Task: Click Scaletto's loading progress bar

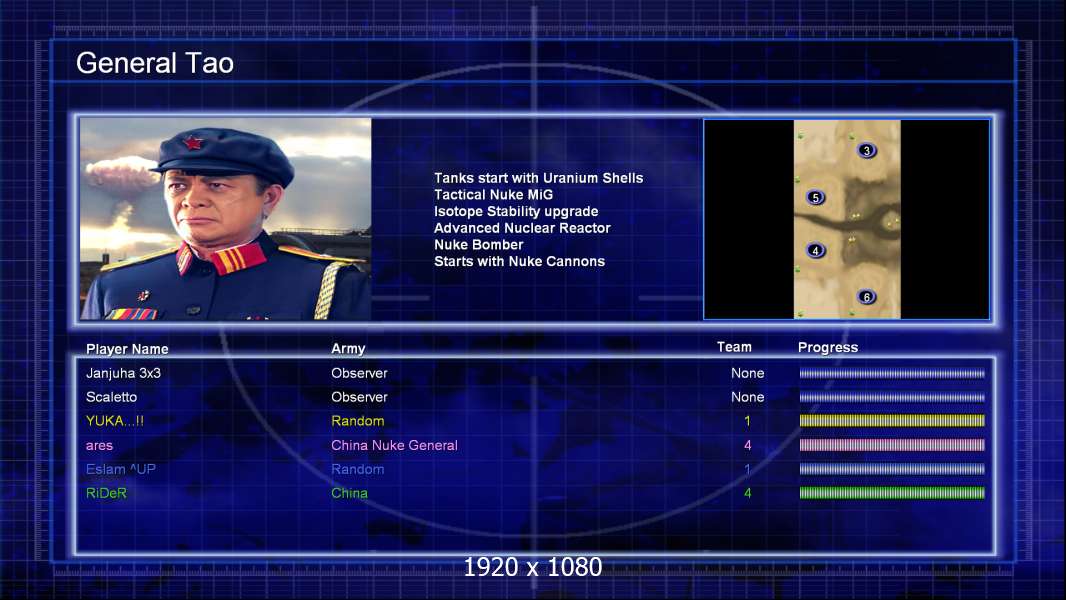Action: (892, 397)
